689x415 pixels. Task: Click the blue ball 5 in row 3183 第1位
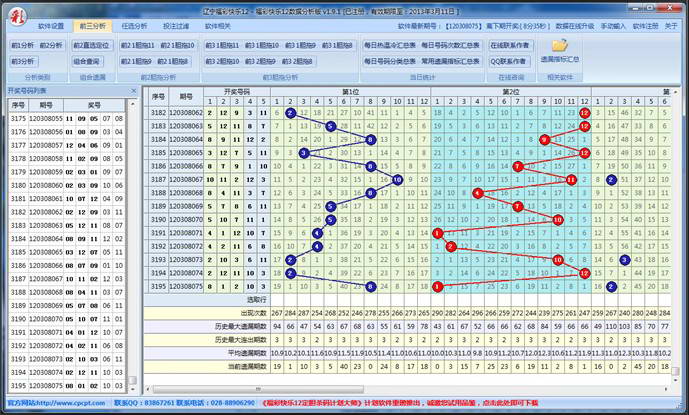330,127
